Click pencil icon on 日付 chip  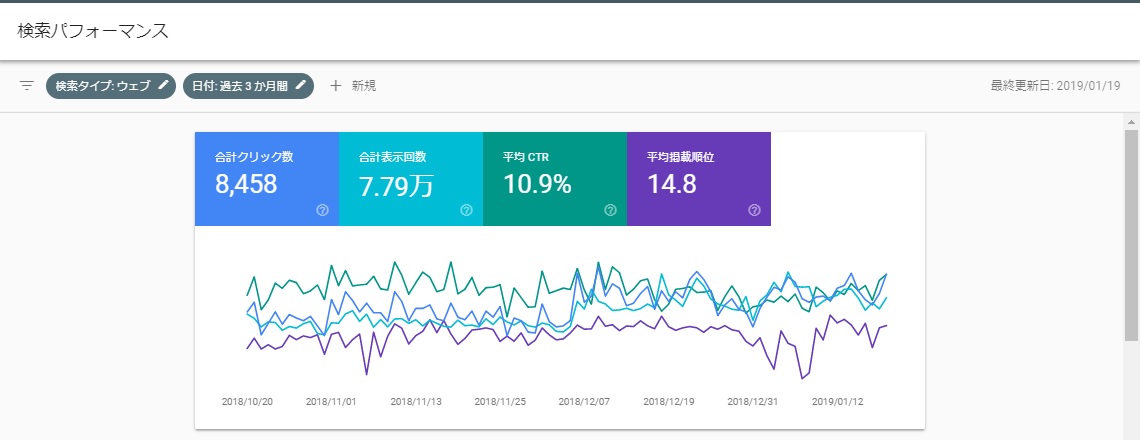(x=300, y=85)
